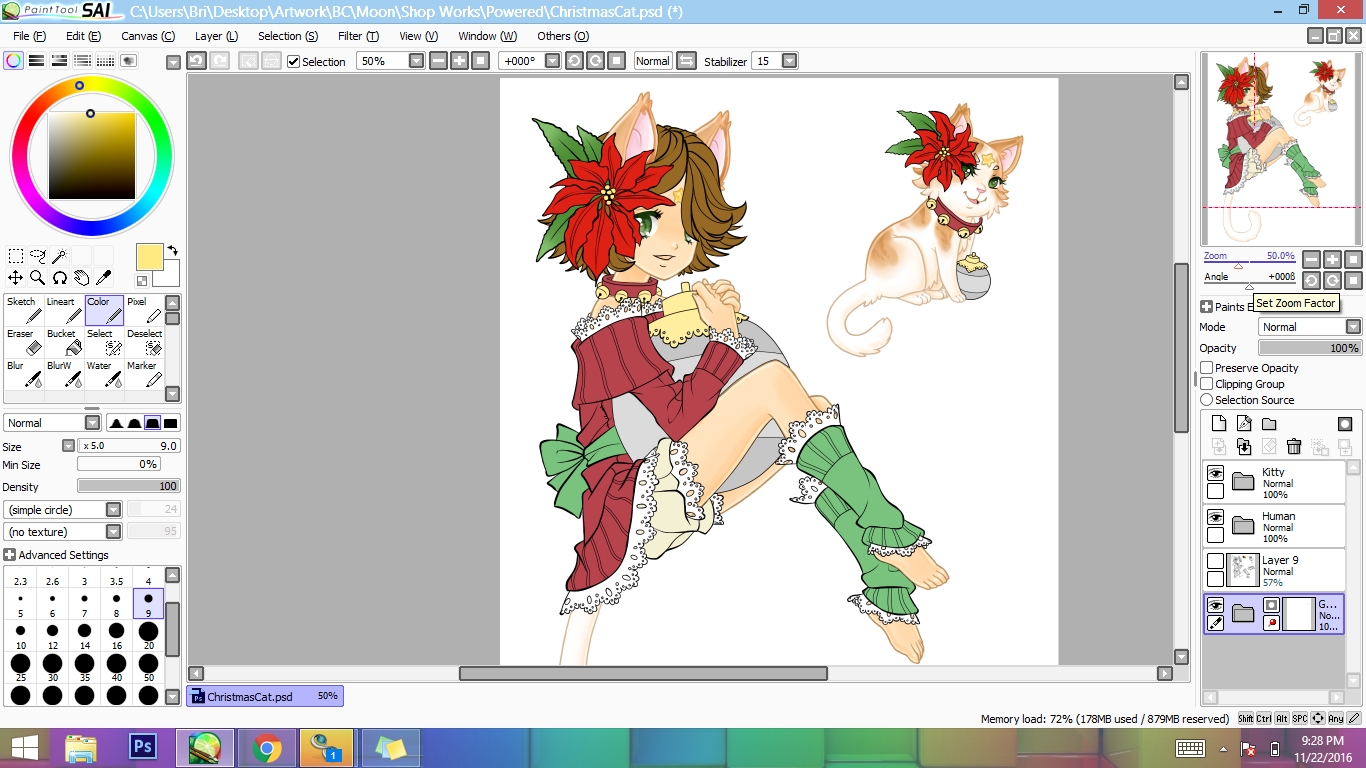Swap foreground and background colors

coord(172,250)
